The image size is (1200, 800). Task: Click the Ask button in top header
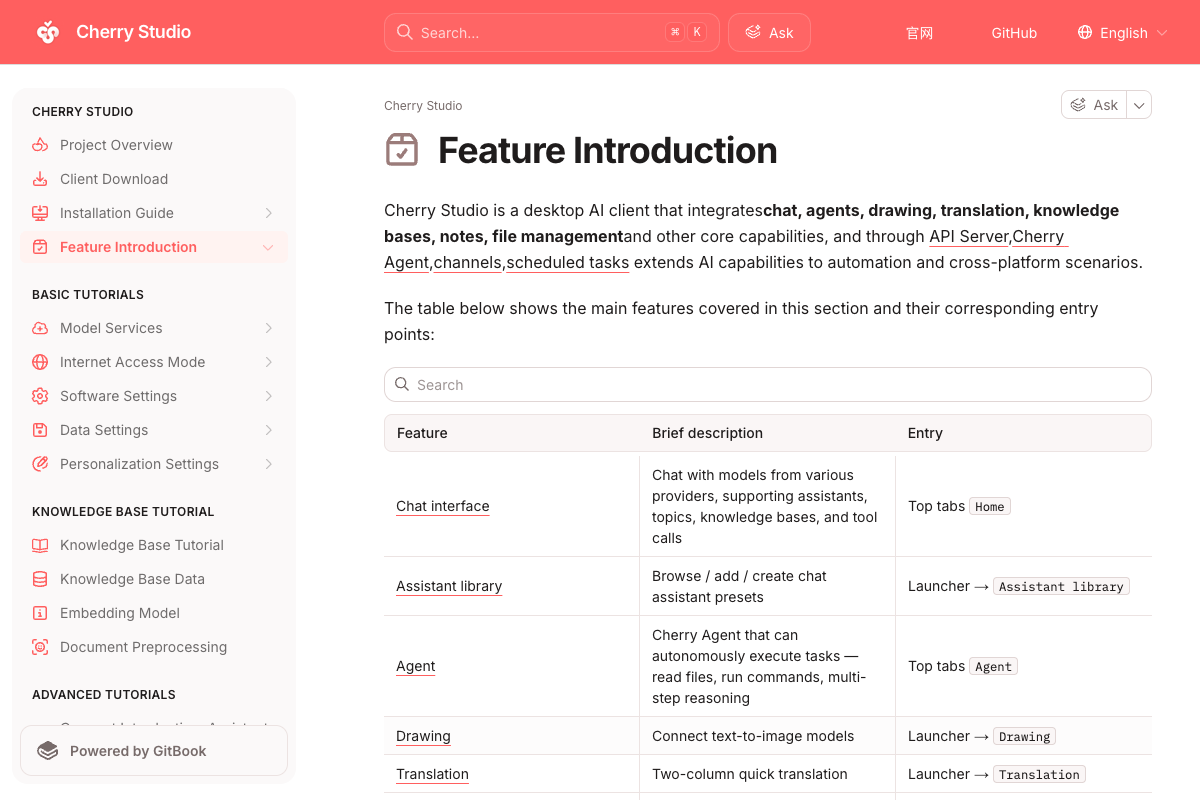pyautogui.click(x=769, y=32)
